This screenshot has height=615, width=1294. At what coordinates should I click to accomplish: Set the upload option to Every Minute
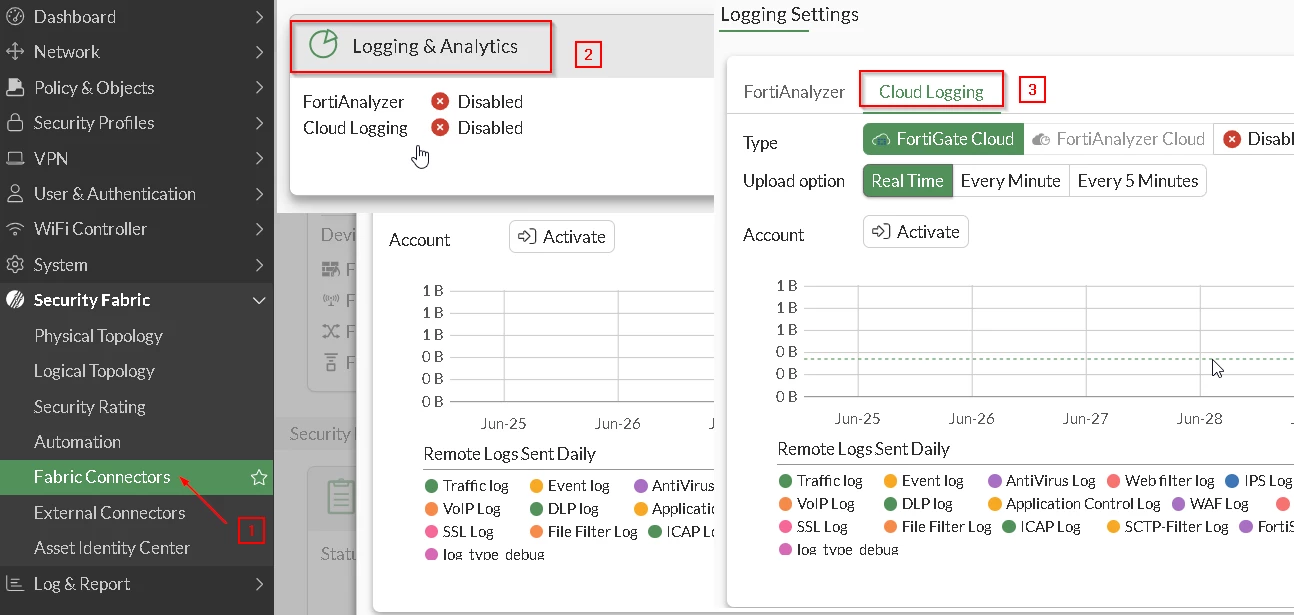click(x=1010, y=181)
